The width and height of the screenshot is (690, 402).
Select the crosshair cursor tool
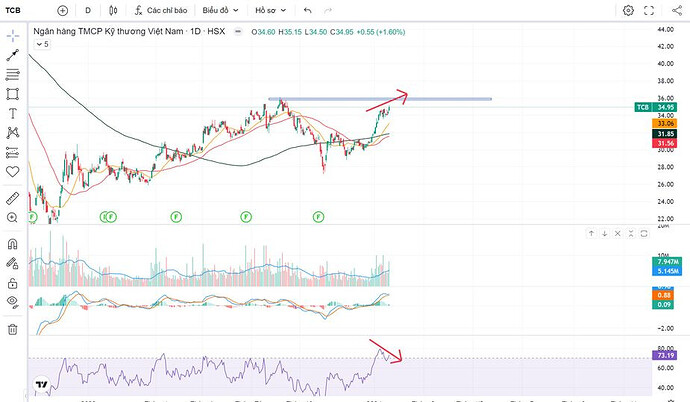click(x=13, y=36)
